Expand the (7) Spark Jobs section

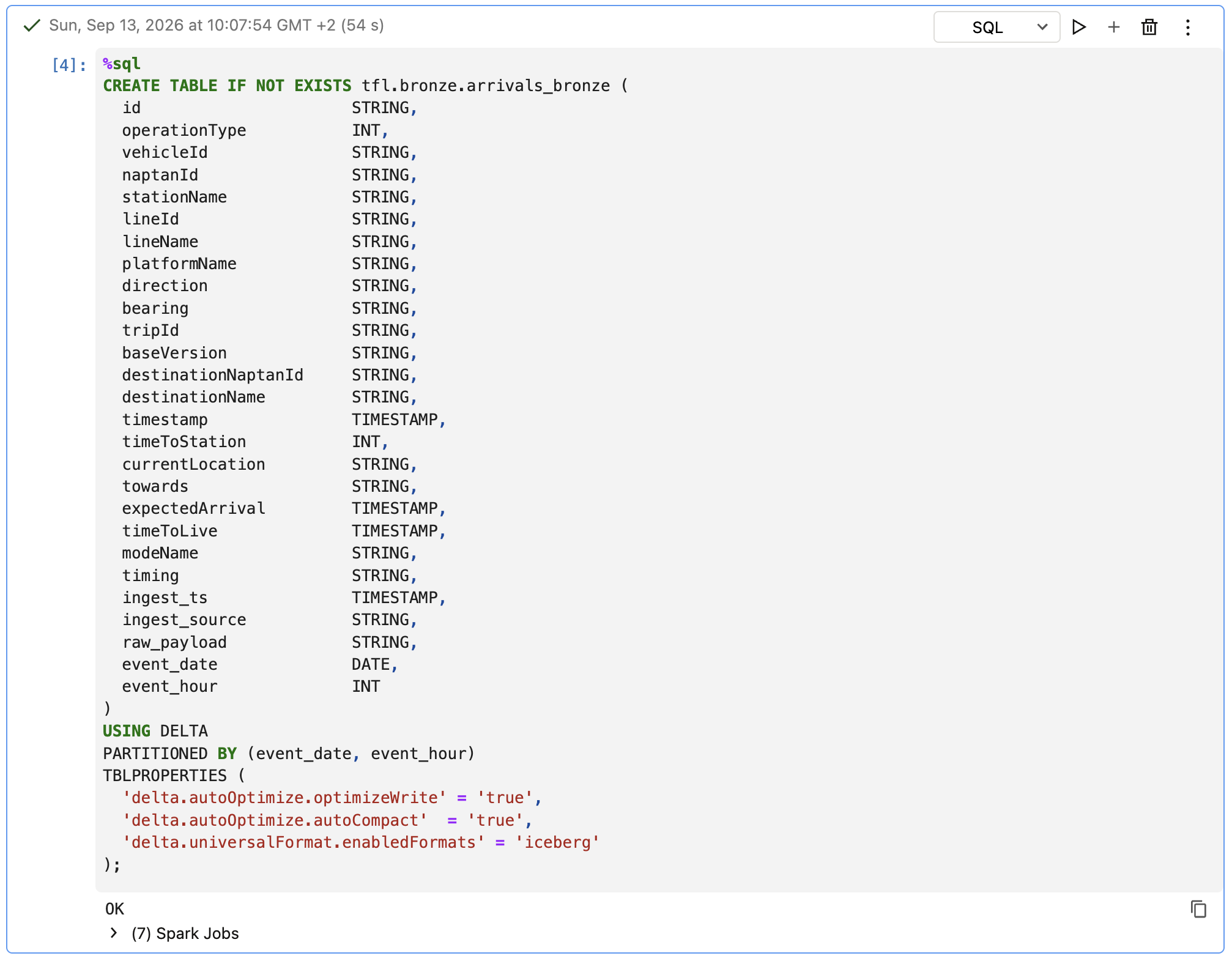(x=114, y=933)
